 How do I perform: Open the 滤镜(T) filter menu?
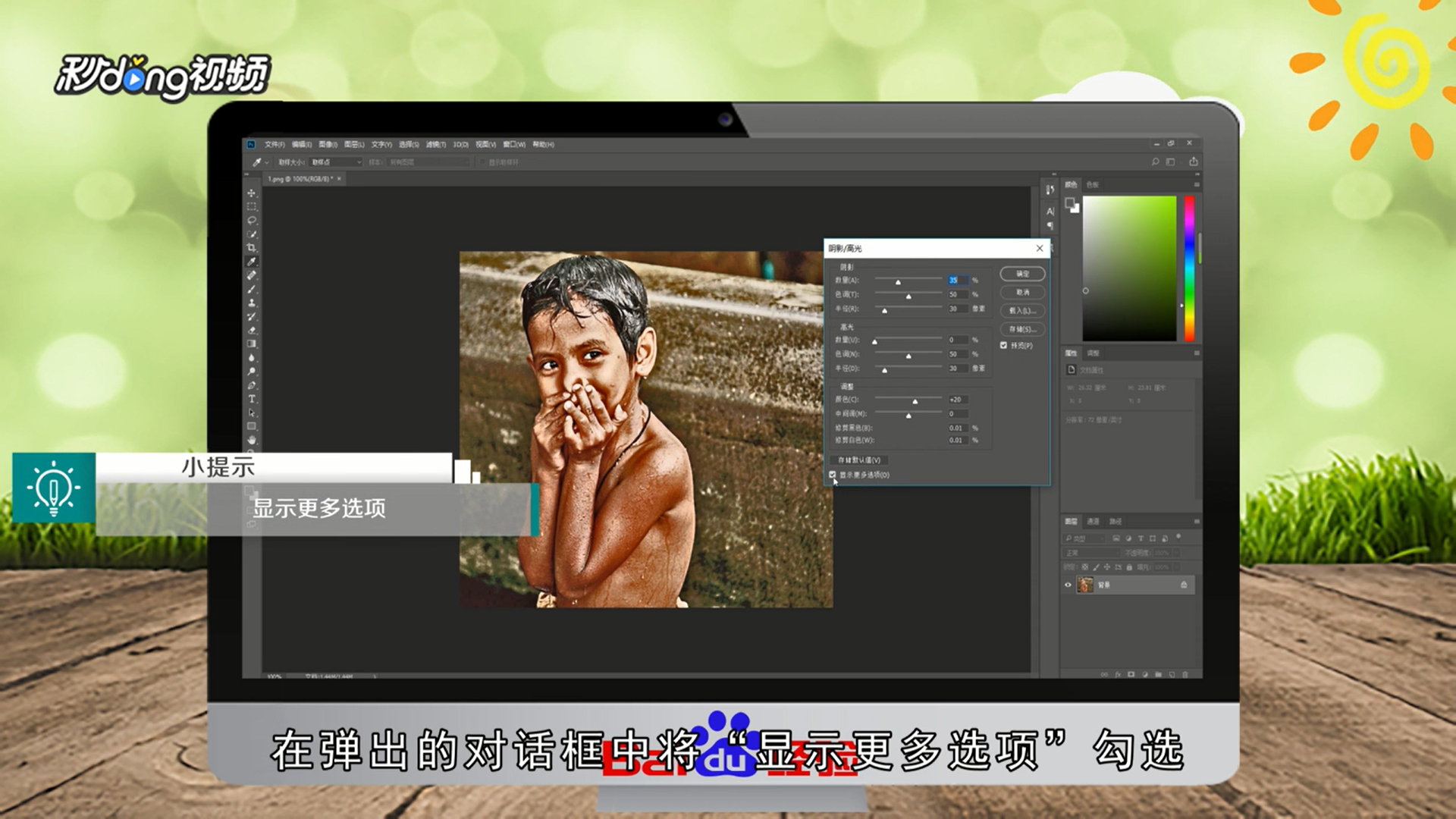(x=435, y=144)
